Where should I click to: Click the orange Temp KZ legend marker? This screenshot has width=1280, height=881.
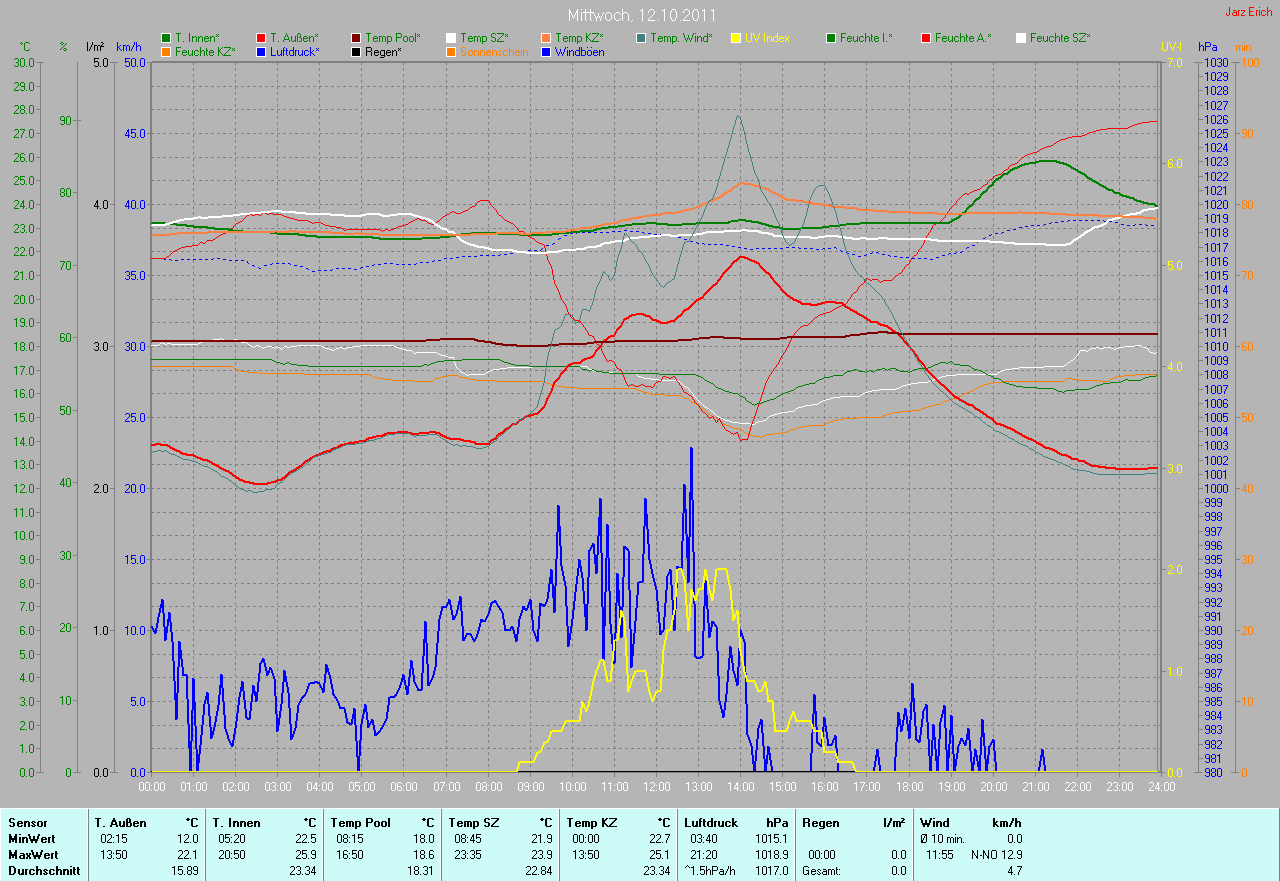click(x=546, y=38)
